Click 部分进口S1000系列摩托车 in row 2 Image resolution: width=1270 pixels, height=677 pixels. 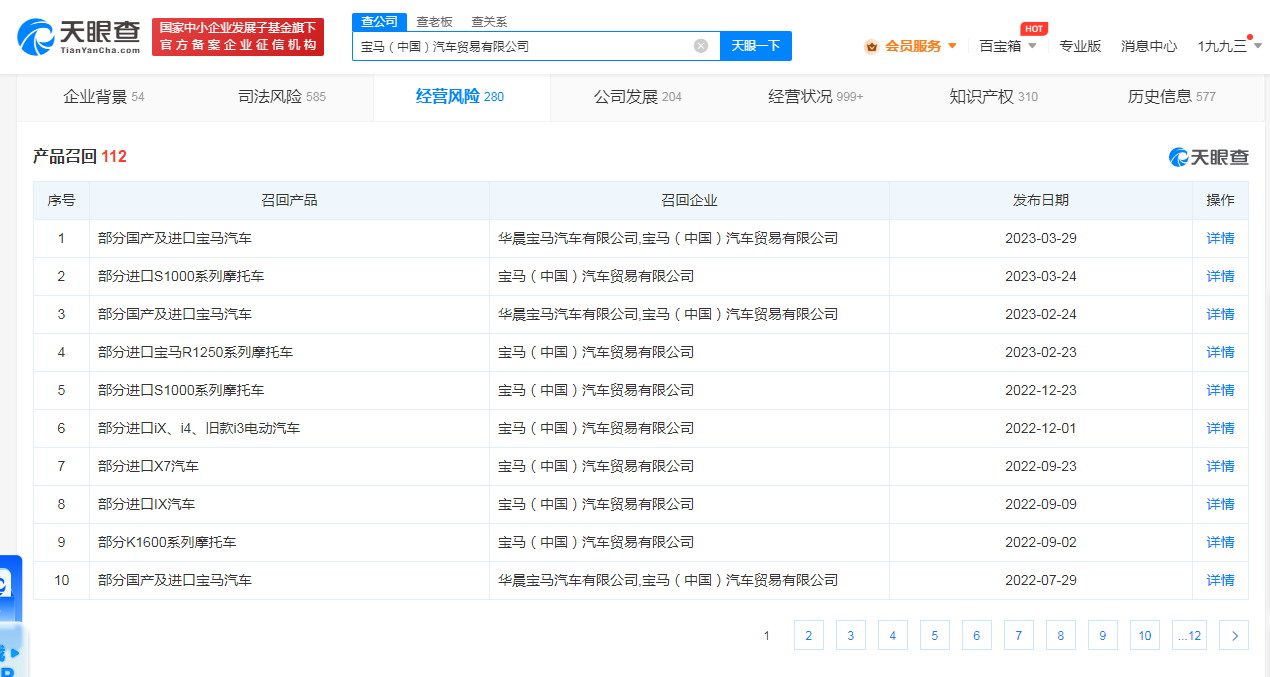[181, 276]
